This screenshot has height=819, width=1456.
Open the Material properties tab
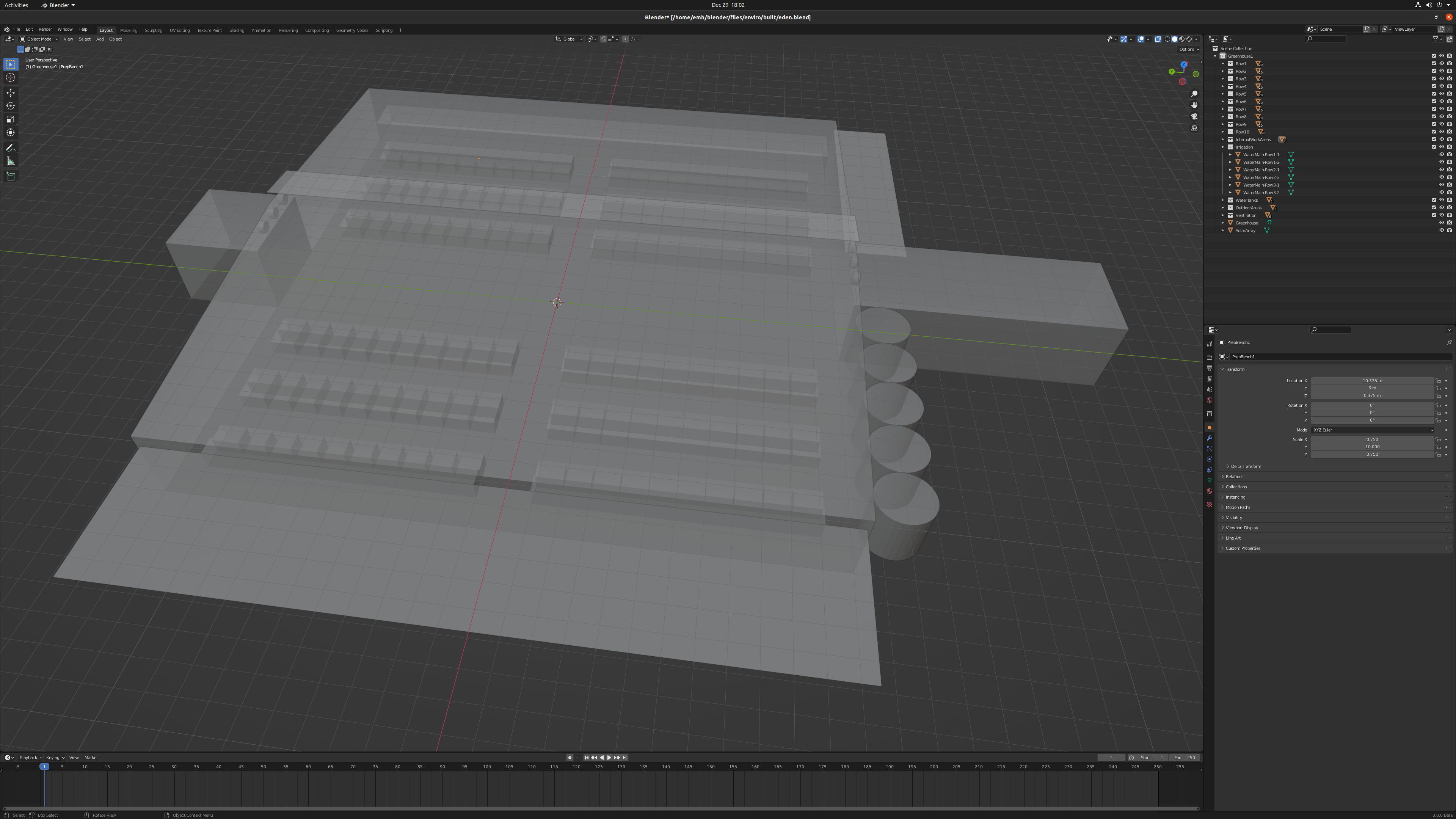pos(1210,491)
